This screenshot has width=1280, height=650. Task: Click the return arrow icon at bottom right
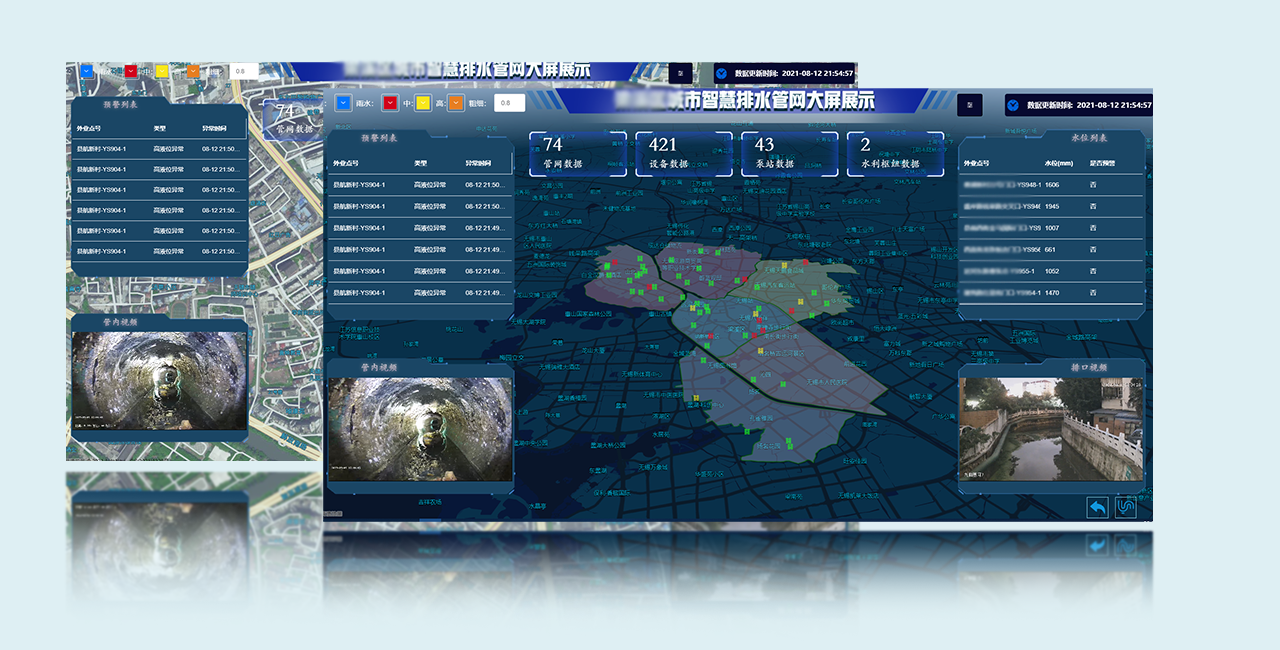pyautogui.click(x=1097, y=507)
